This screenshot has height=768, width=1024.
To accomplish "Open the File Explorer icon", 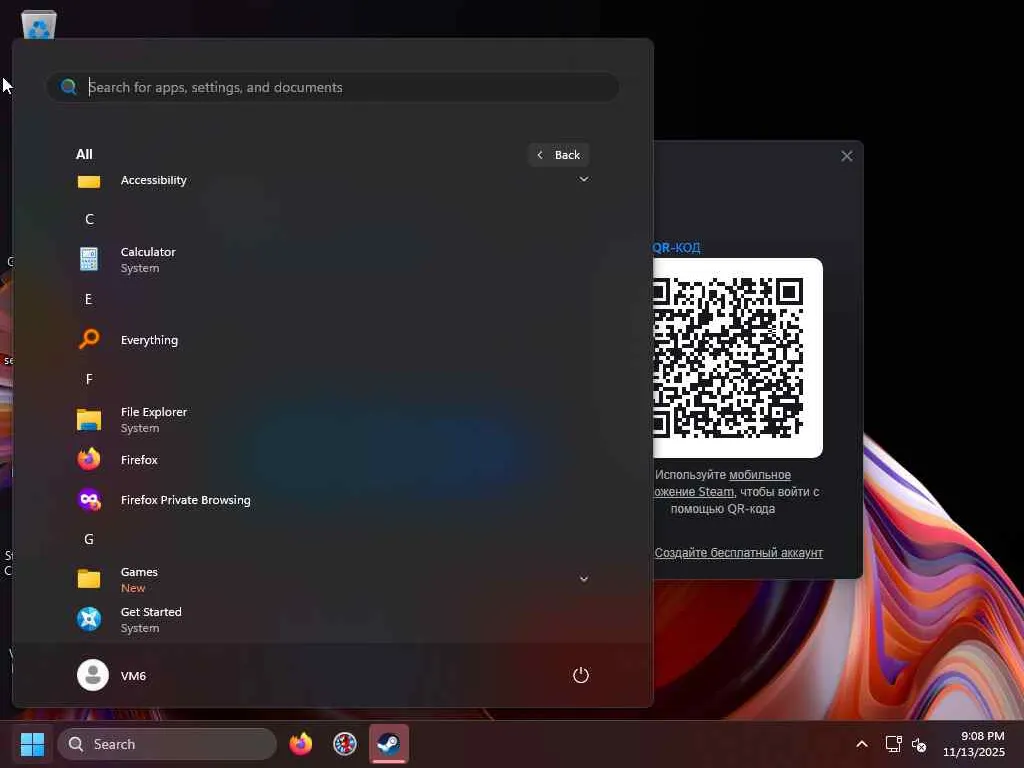I will [x=89, y=420].
